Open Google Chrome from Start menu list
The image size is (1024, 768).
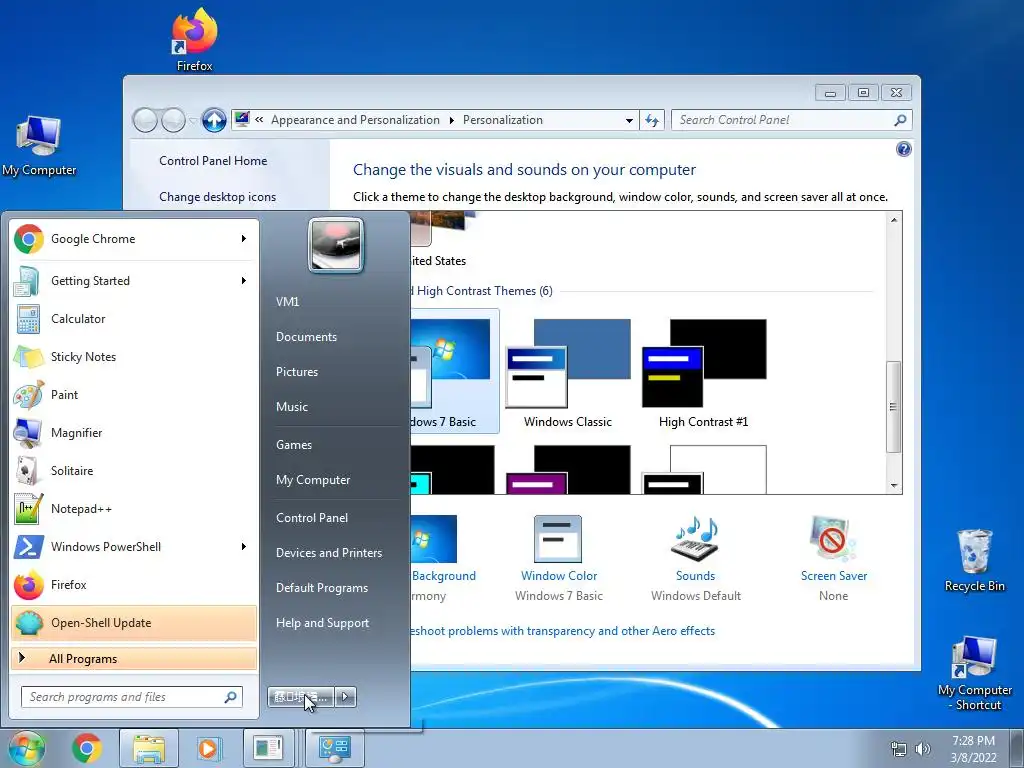[x=134, y=239]
